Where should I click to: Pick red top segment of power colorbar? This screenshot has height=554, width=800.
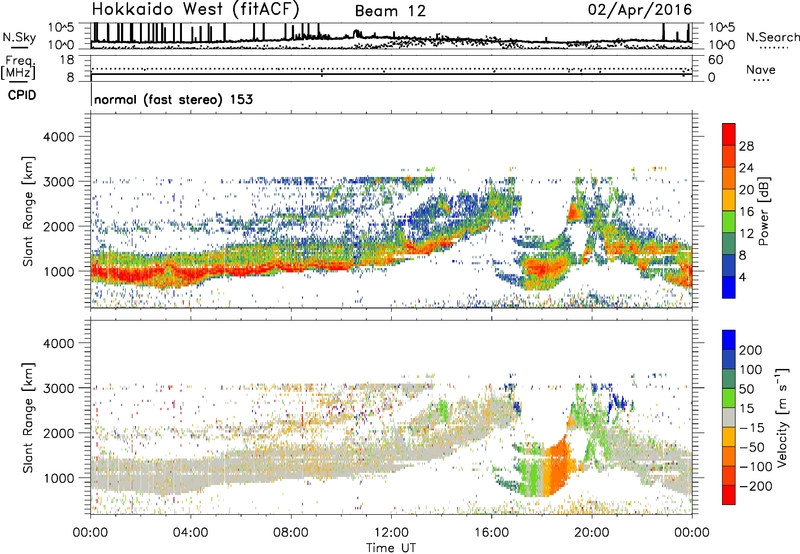[x=729, y=135]
